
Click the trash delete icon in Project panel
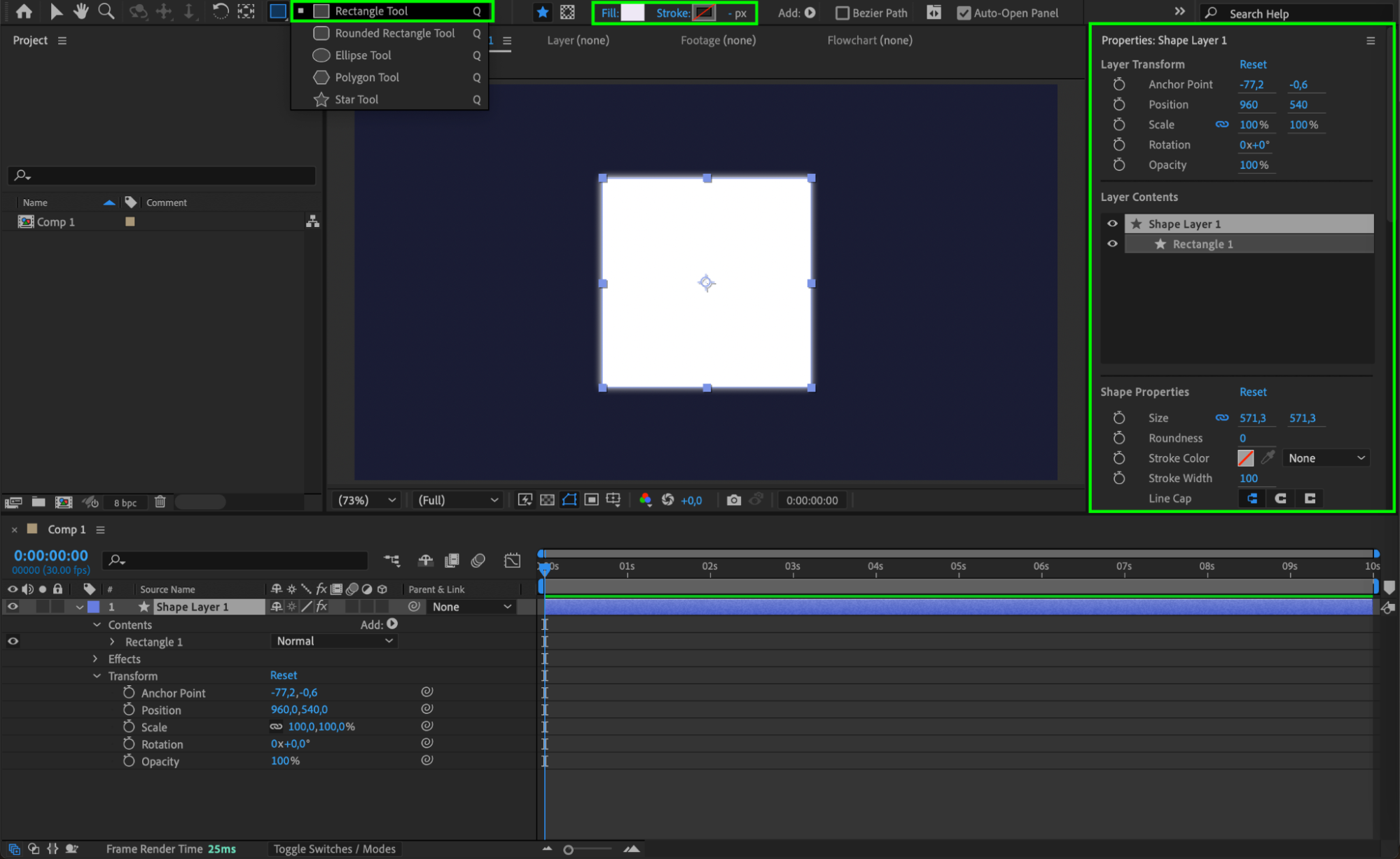[160, 502]
